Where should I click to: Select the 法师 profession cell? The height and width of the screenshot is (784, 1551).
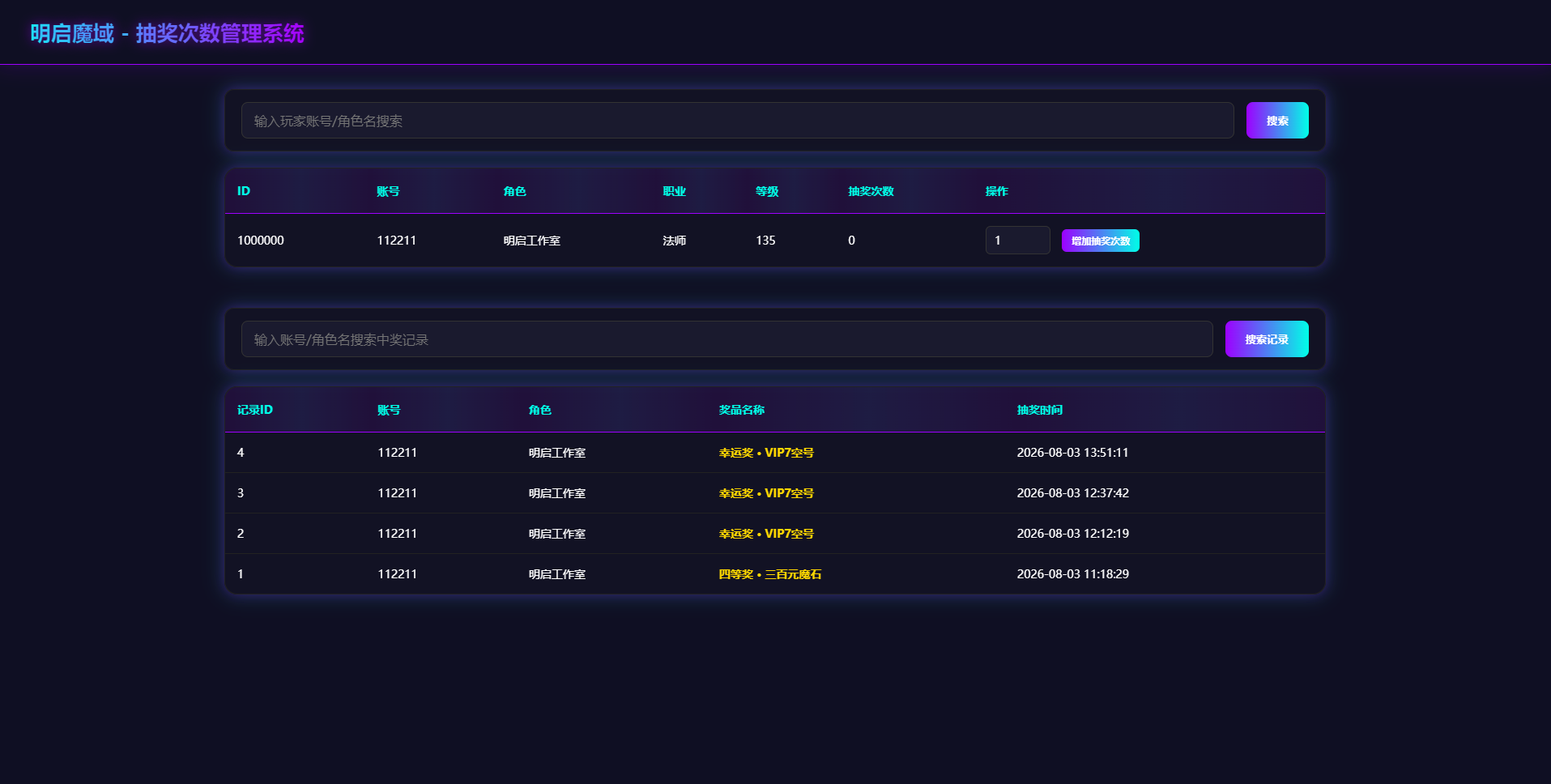[x=675, y=241]
